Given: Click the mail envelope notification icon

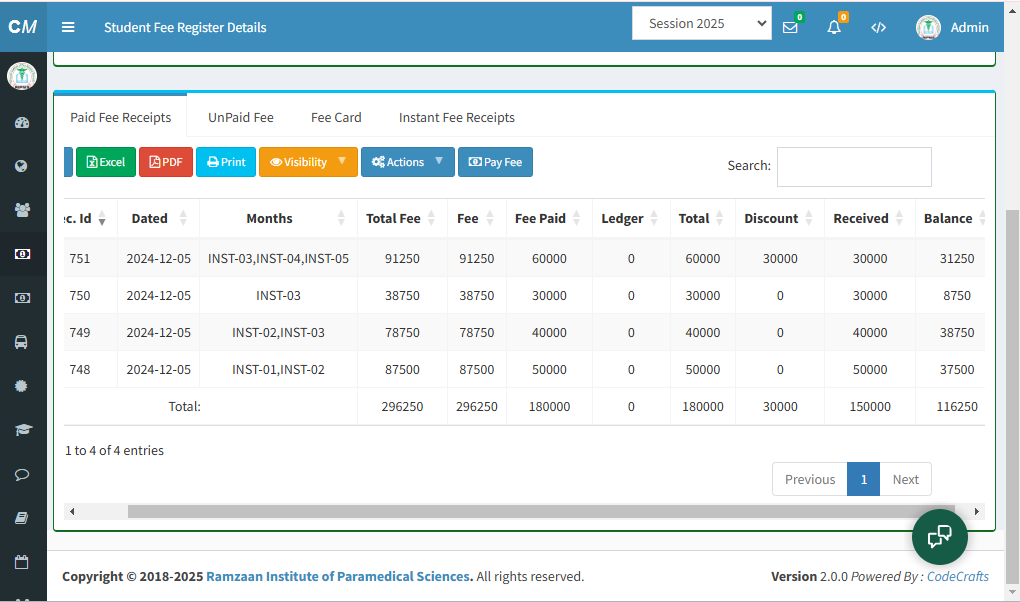Looking at the screenshot, I should [790, 27].
